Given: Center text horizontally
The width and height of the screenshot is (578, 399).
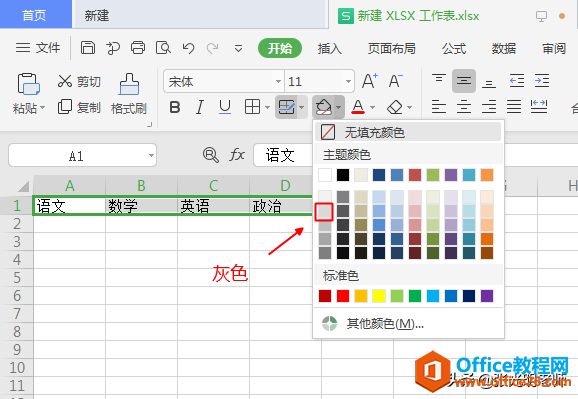Looking at the screenshot, I should coord(464,107).
